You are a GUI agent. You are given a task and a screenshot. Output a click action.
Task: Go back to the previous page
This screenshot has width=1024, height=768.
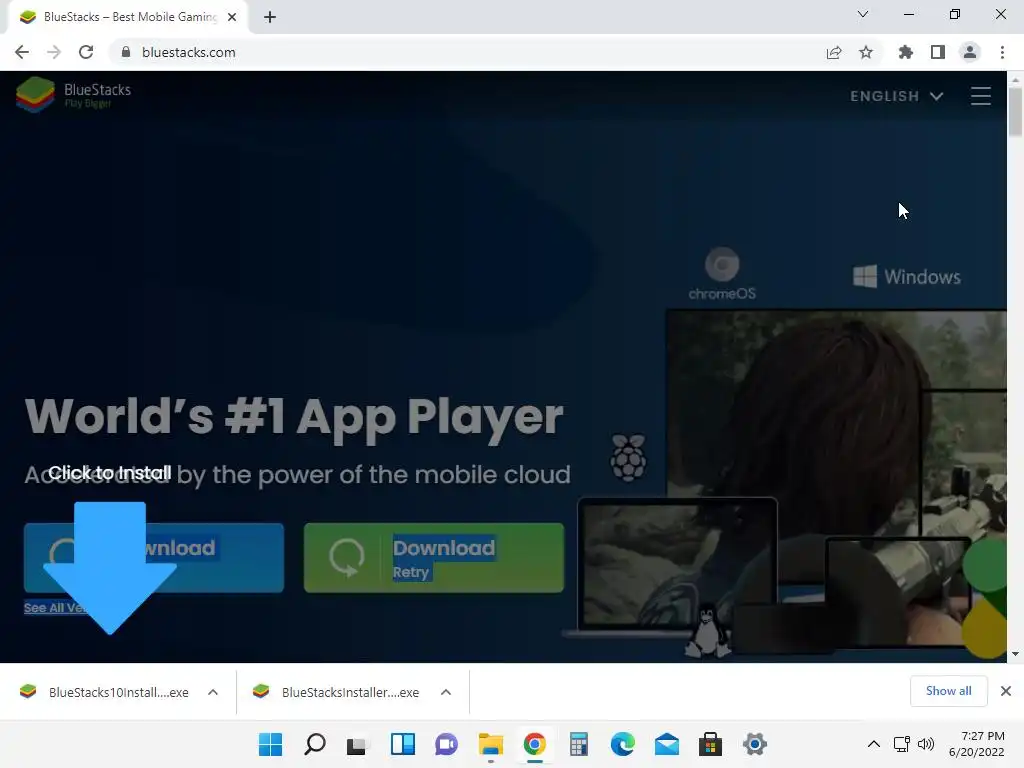[x=22, y=52]
